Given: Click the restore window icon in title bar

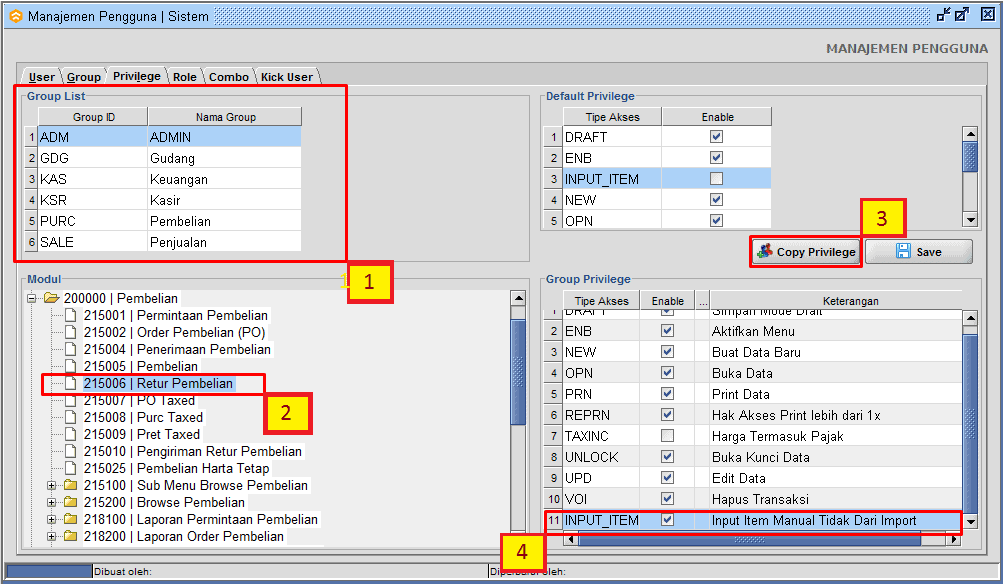Looking at the screenshot, I should pyautogui.click(x=961, y=15).
